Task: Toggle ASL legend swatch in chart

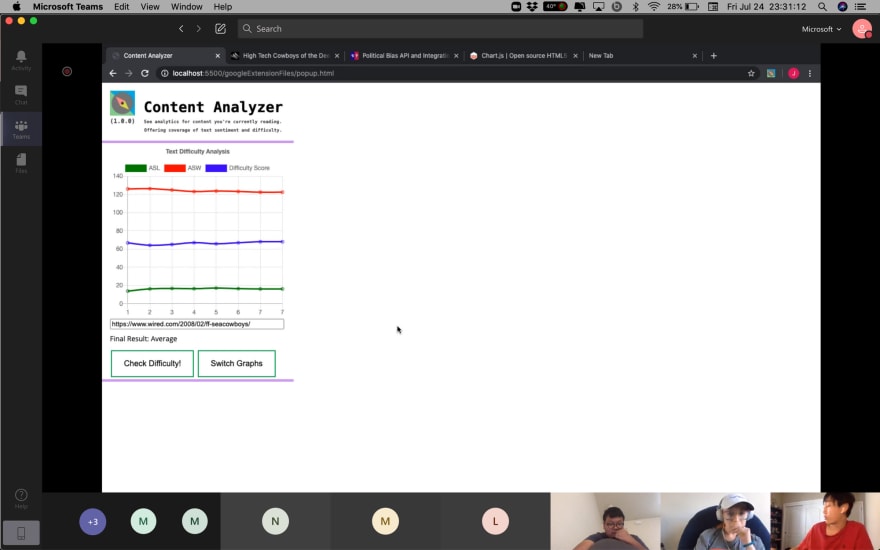Action: pyautogui.click(x=135, y=168)
